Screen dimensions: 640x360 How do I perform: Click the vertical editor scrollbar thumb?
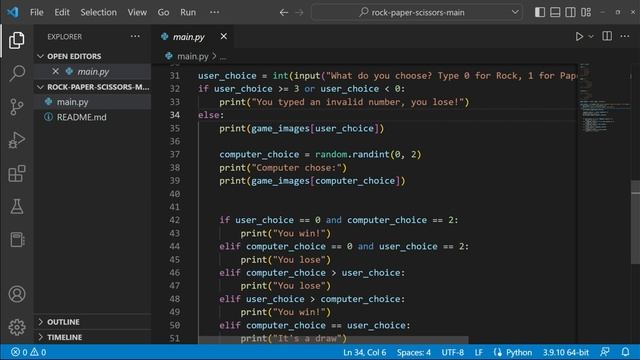[635, 222]
